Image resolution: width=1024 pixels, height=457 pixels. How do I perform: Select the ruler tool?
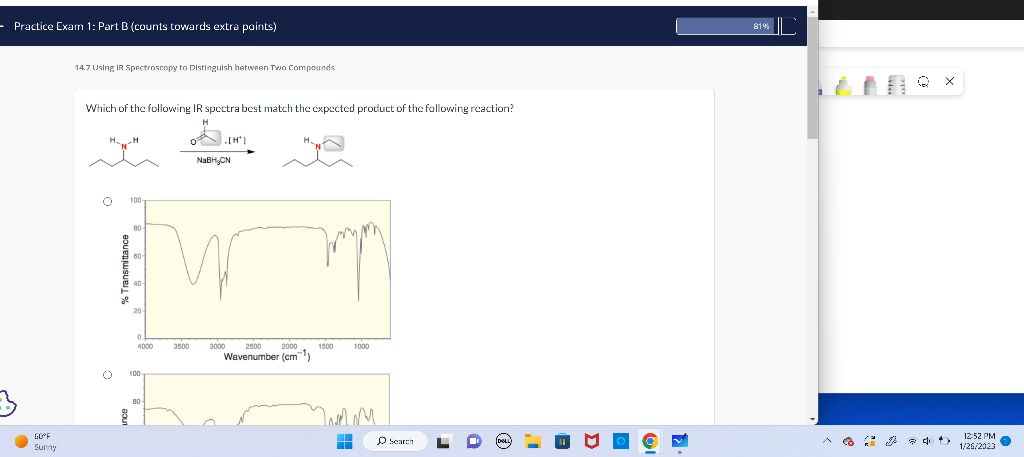(896, 86)
